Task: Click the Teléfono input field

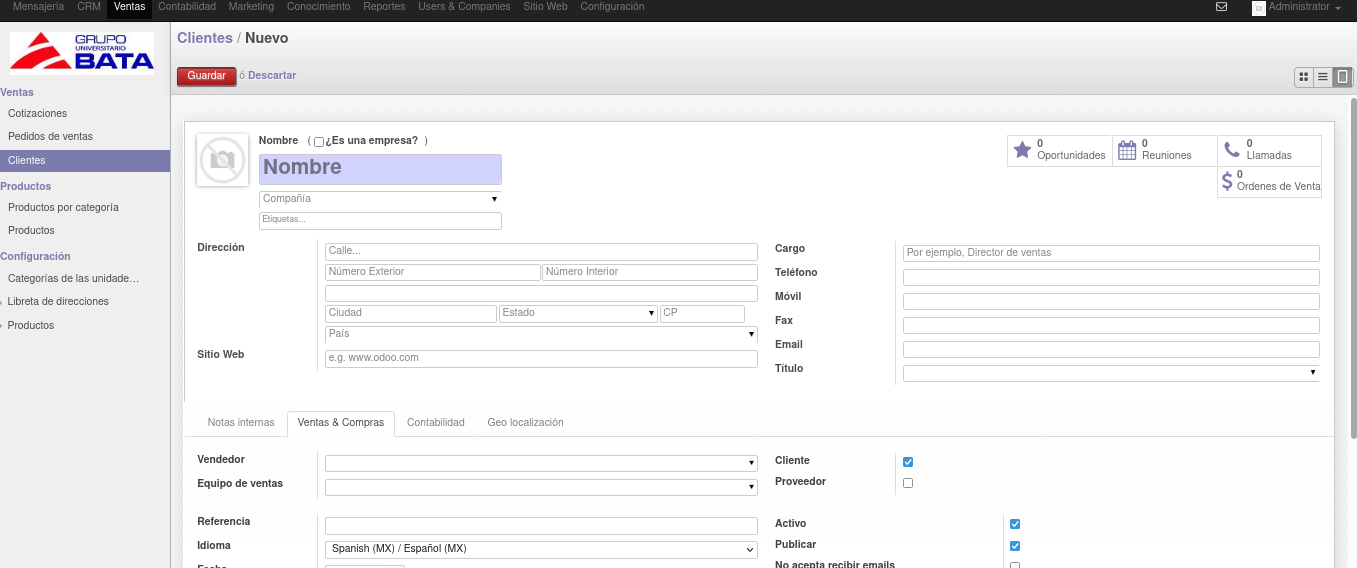Action: [x=1111, y=277]
